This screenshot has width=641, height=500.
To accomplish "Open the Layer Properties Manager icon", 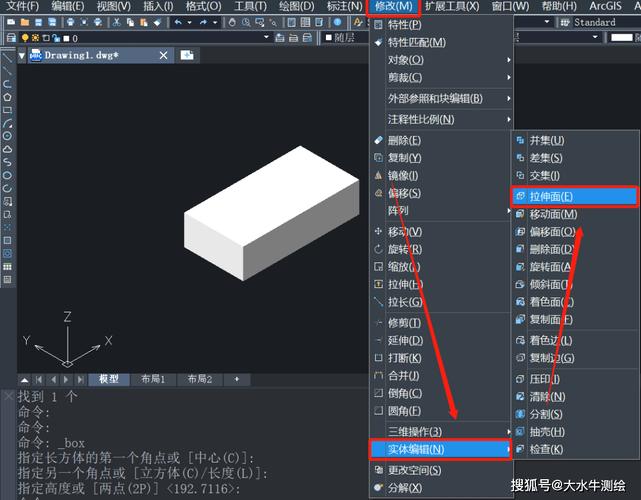I will click(x=11, y=38).
